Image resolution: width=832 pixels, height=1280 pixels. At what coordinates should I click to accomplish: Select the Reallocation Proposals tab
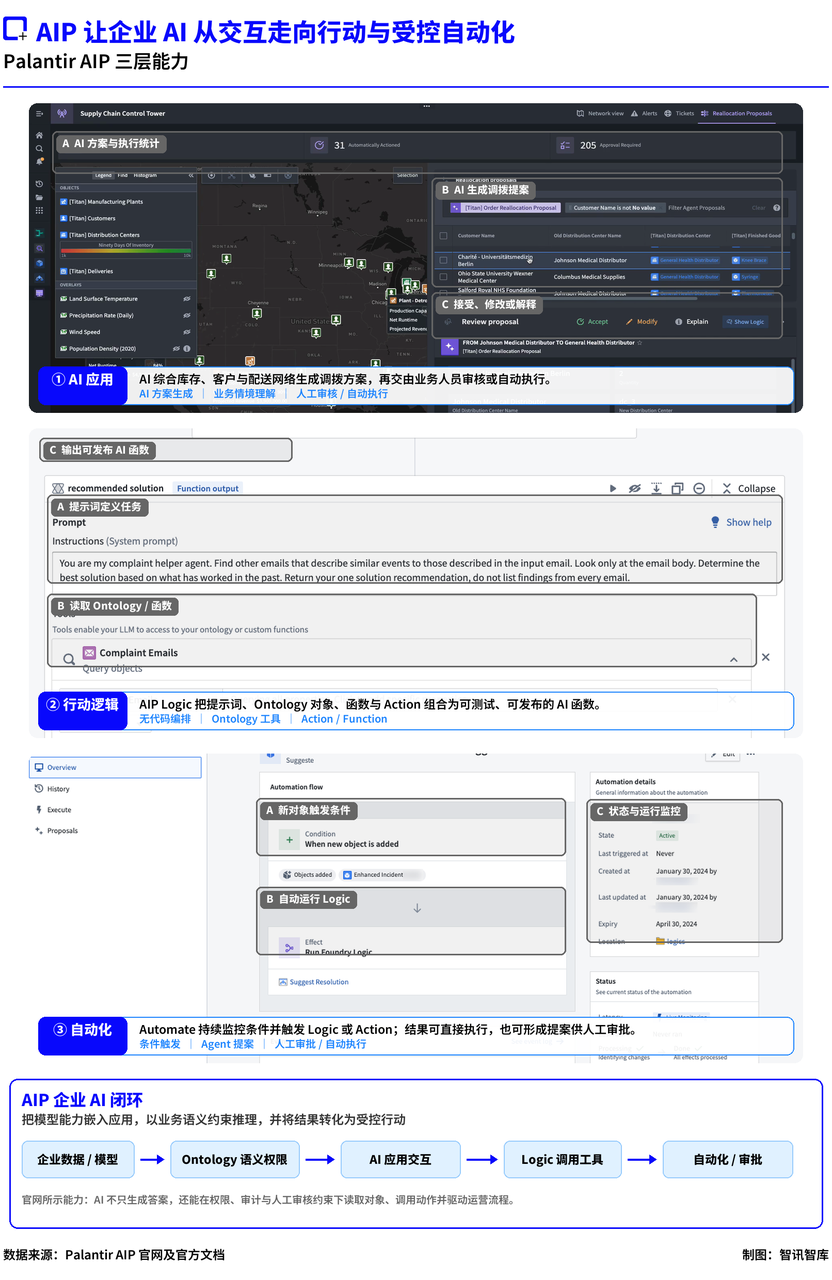(x=737, y=113)
